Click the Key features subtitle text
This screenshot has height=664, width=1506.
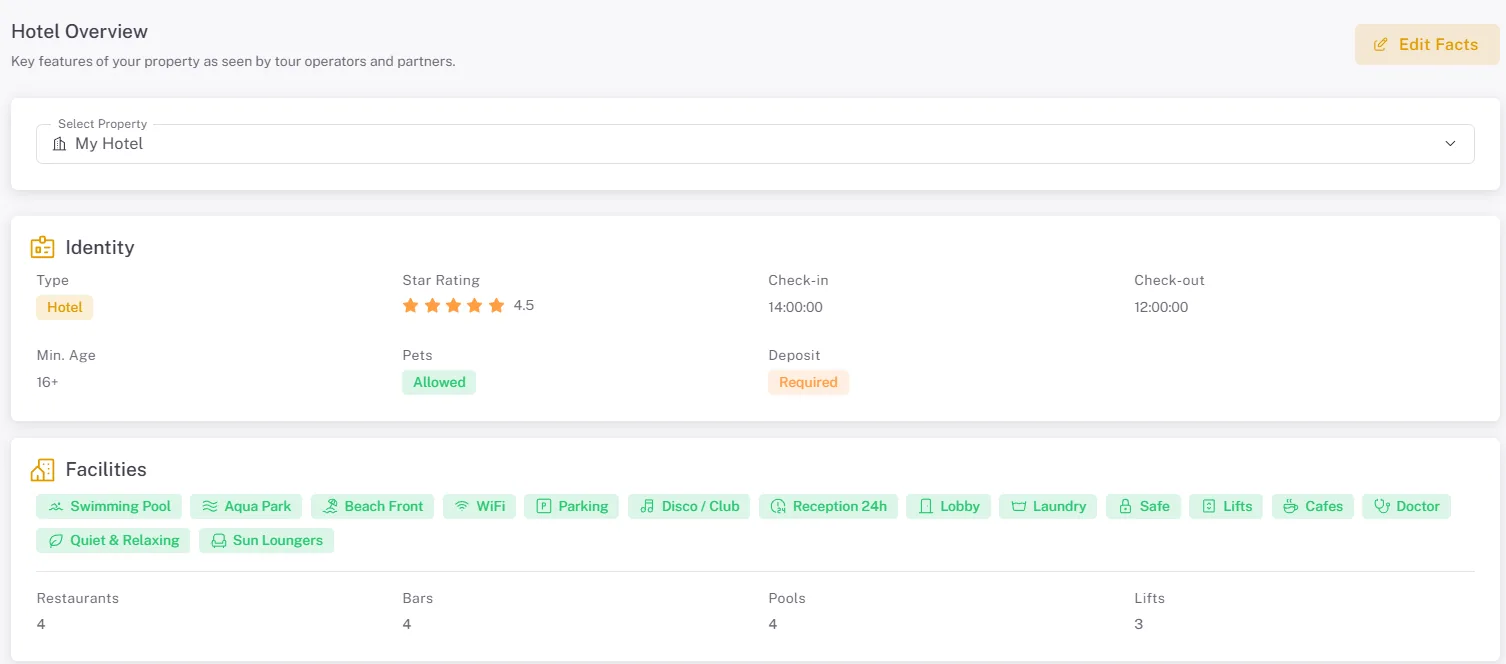click(x=233, y=61)
